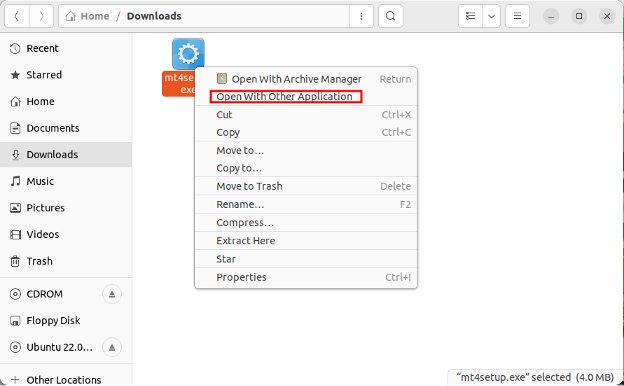624x386 pixels.
Task: Choose Copy to… in the context menu
Action: (x=306, y=168)
